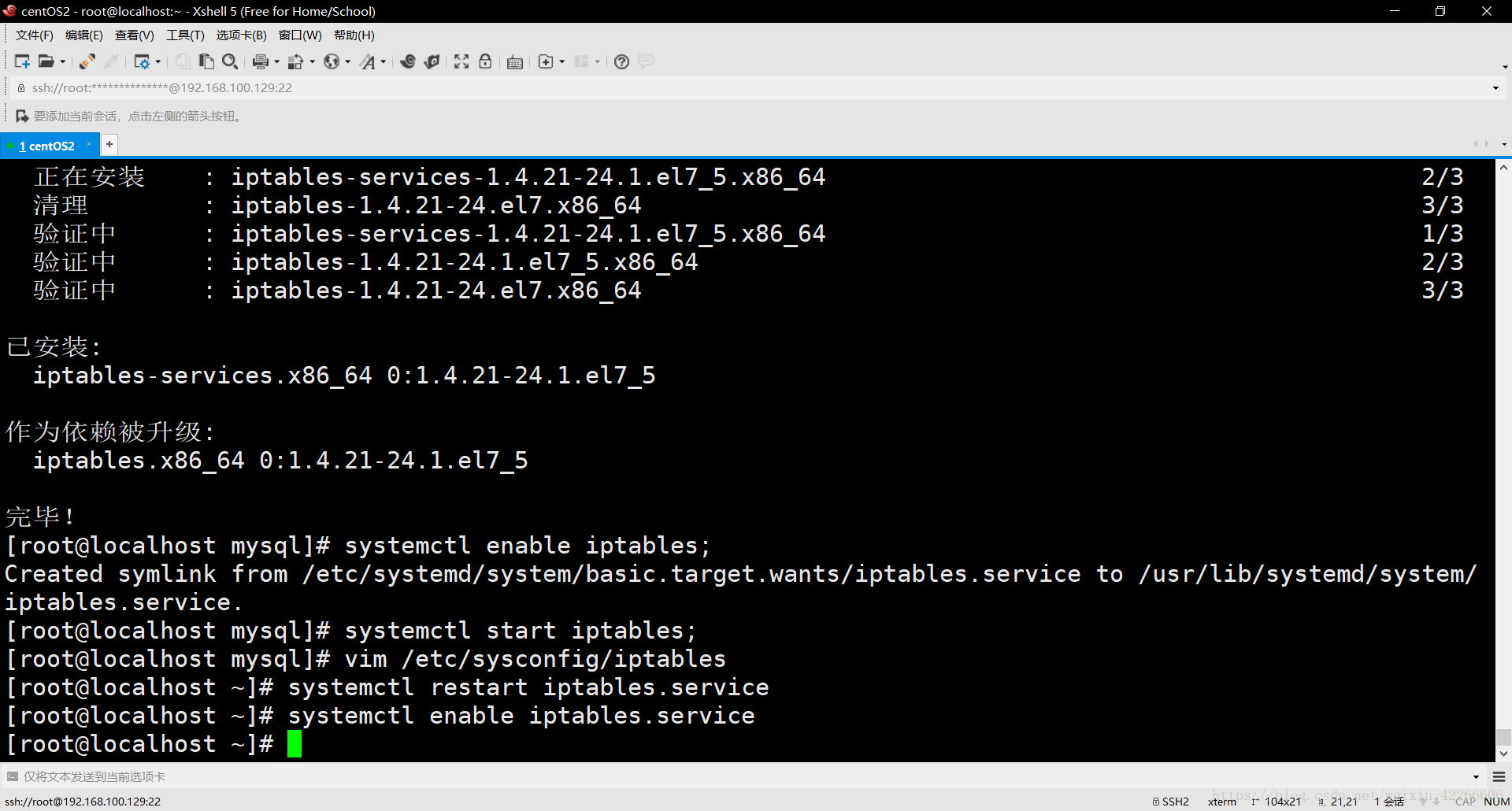Expand new tab group dropdown arrow
1512x811 pixels.
pyautogui.click(x=561, y=61)
